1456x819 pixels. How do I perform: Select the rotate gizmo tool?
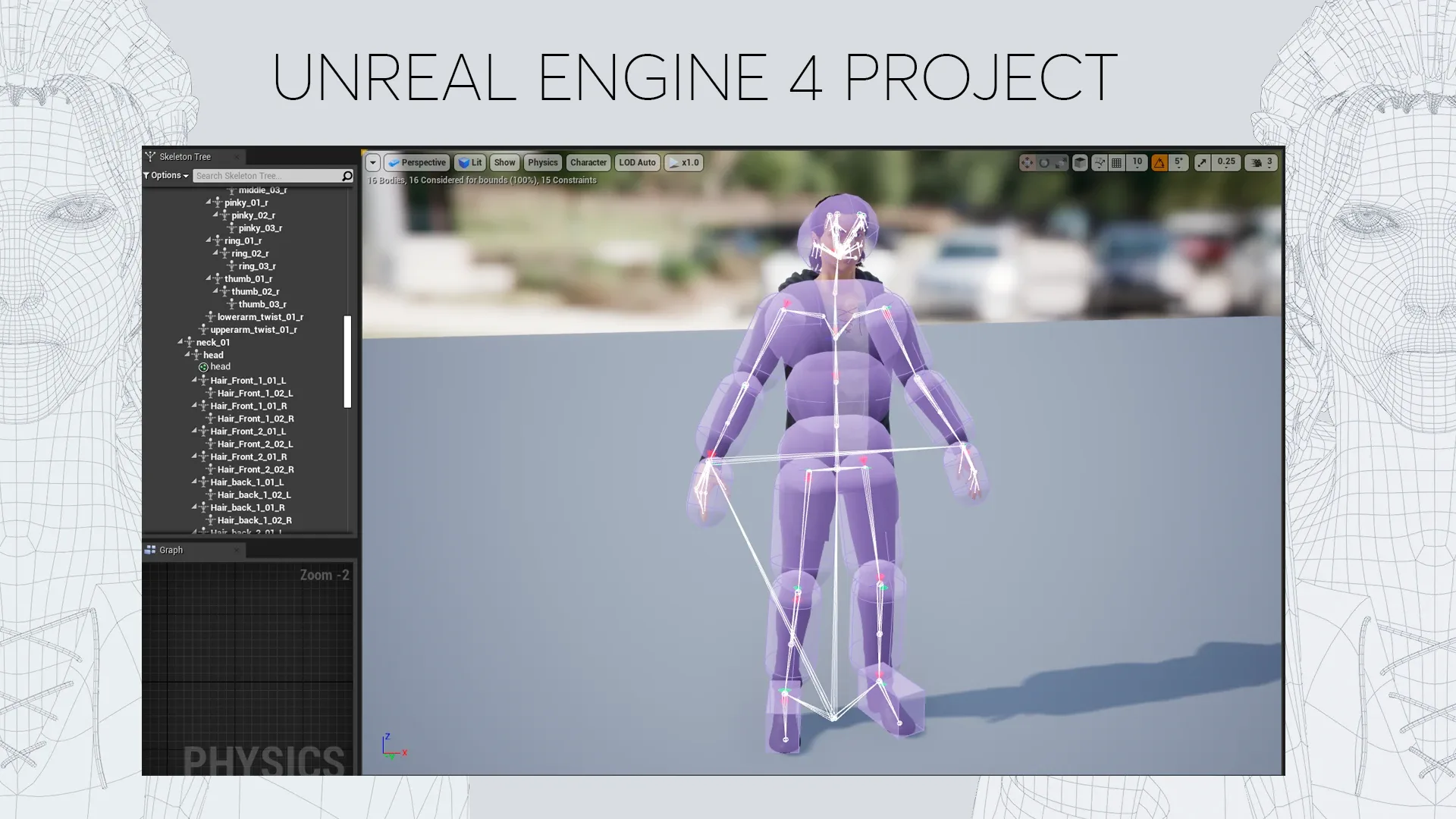[x=1044, y=162]
